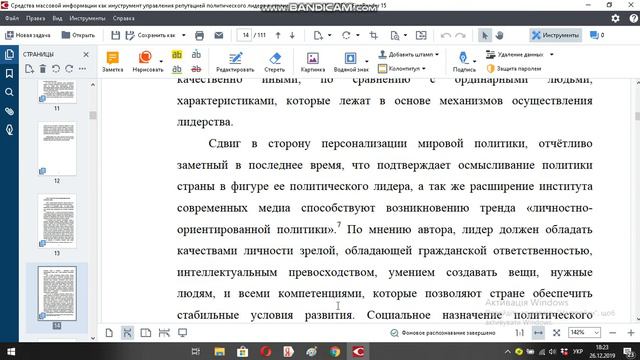The width and height of the screenshot is (640, 360).
Task: Select the page 12 thumbnail
Action: coord(57,149)
